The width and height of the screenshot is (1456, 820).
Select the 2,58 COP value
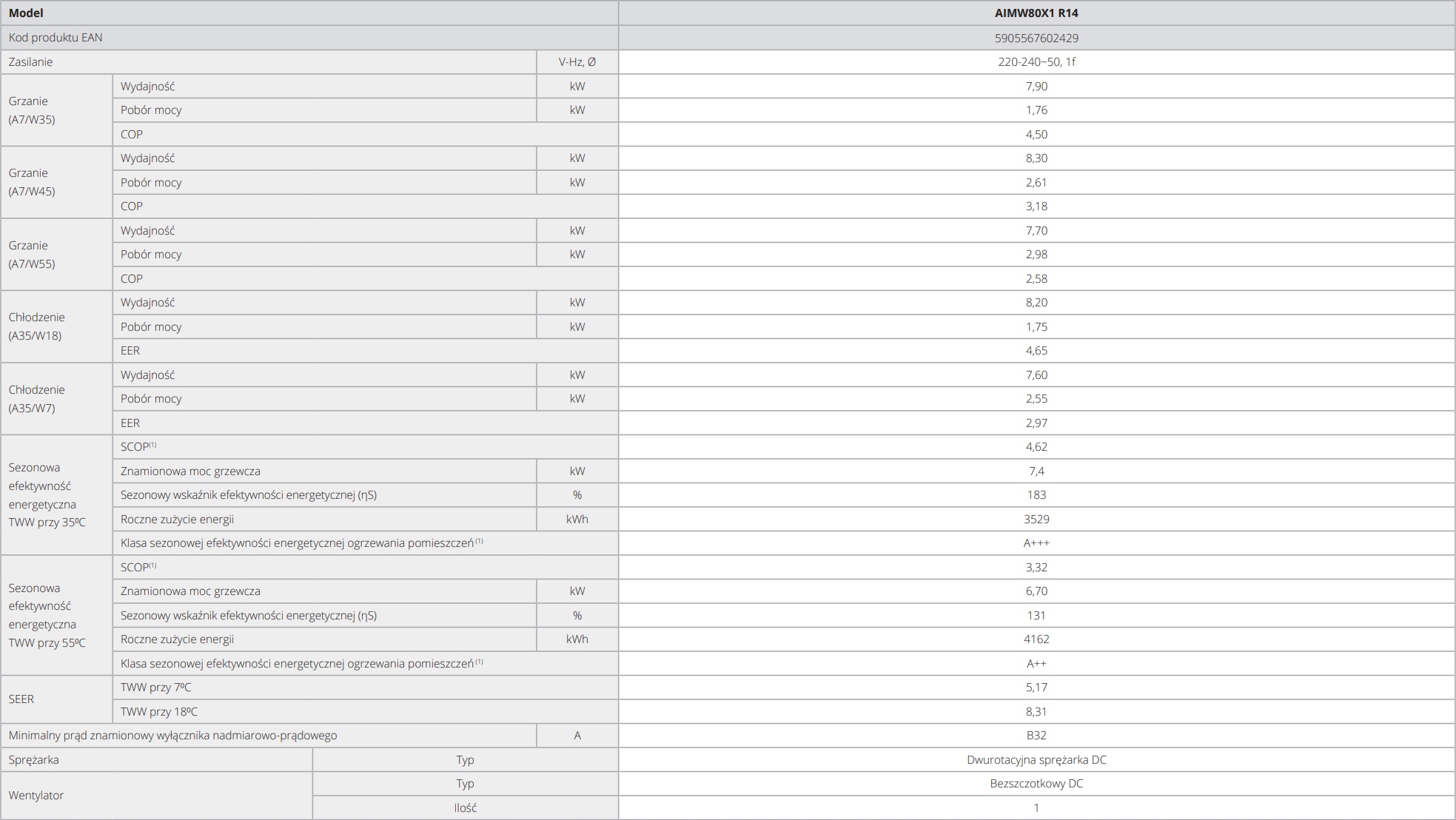point(1036,278)
